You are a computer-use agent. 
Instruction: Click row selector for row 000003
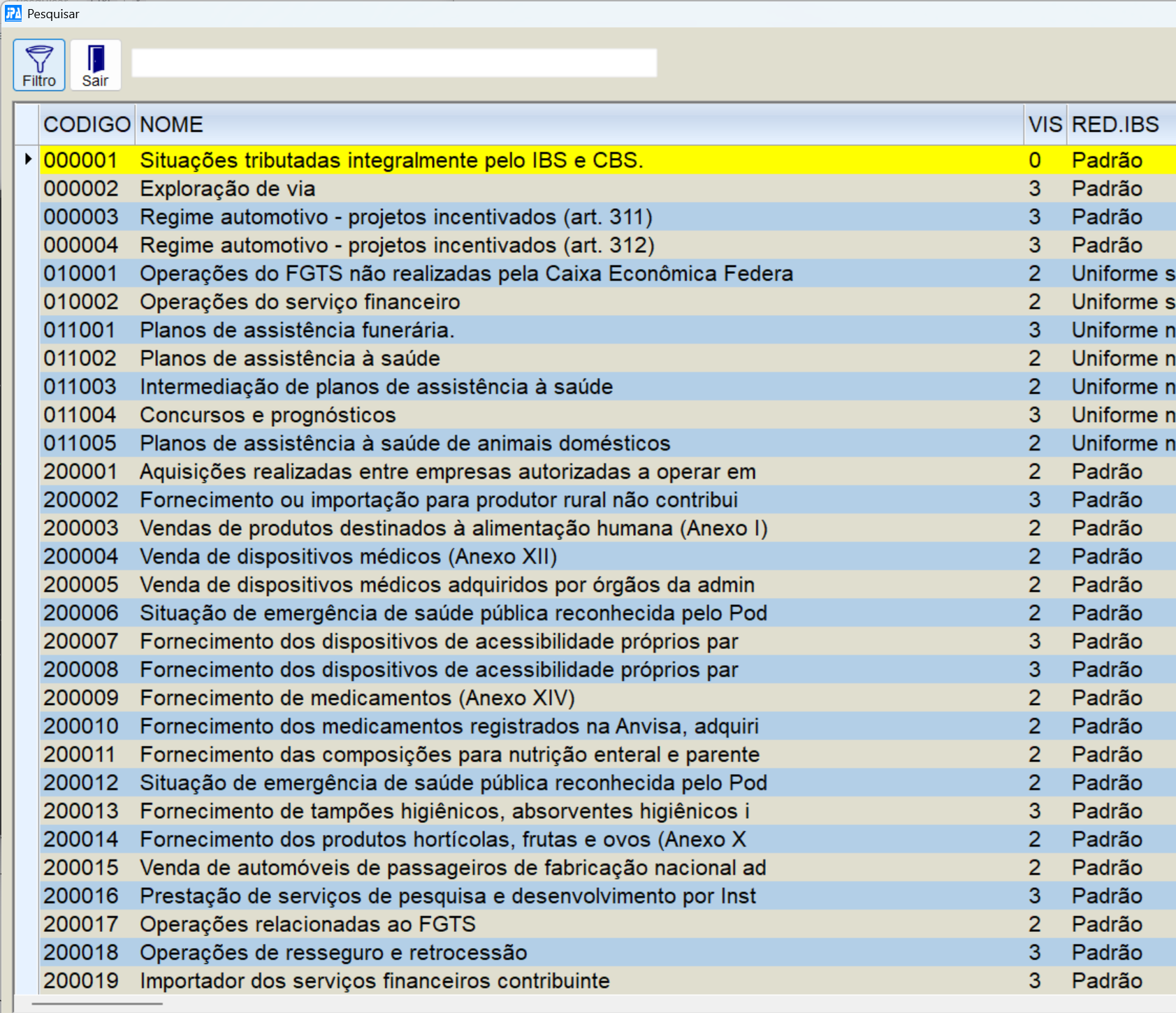(27, 217)
